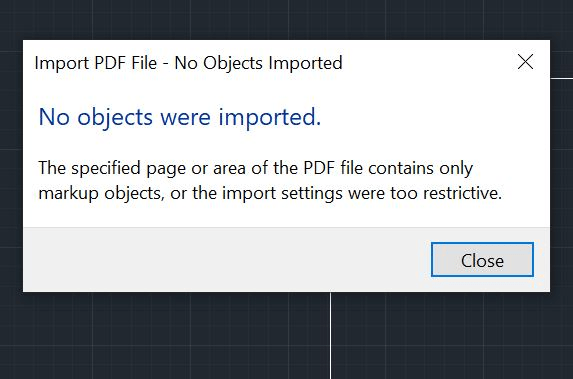This screenshot has width=573, height=379.
Task: Click the words PDF file in message body
Action: coord(333,168)
